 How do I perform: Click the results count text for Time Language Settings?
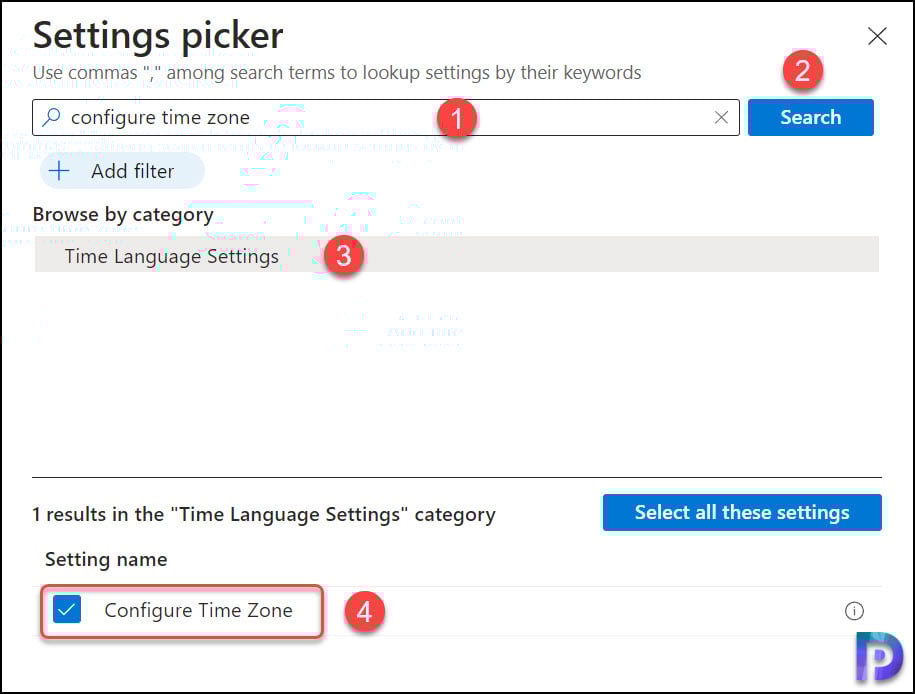[264, 514]
